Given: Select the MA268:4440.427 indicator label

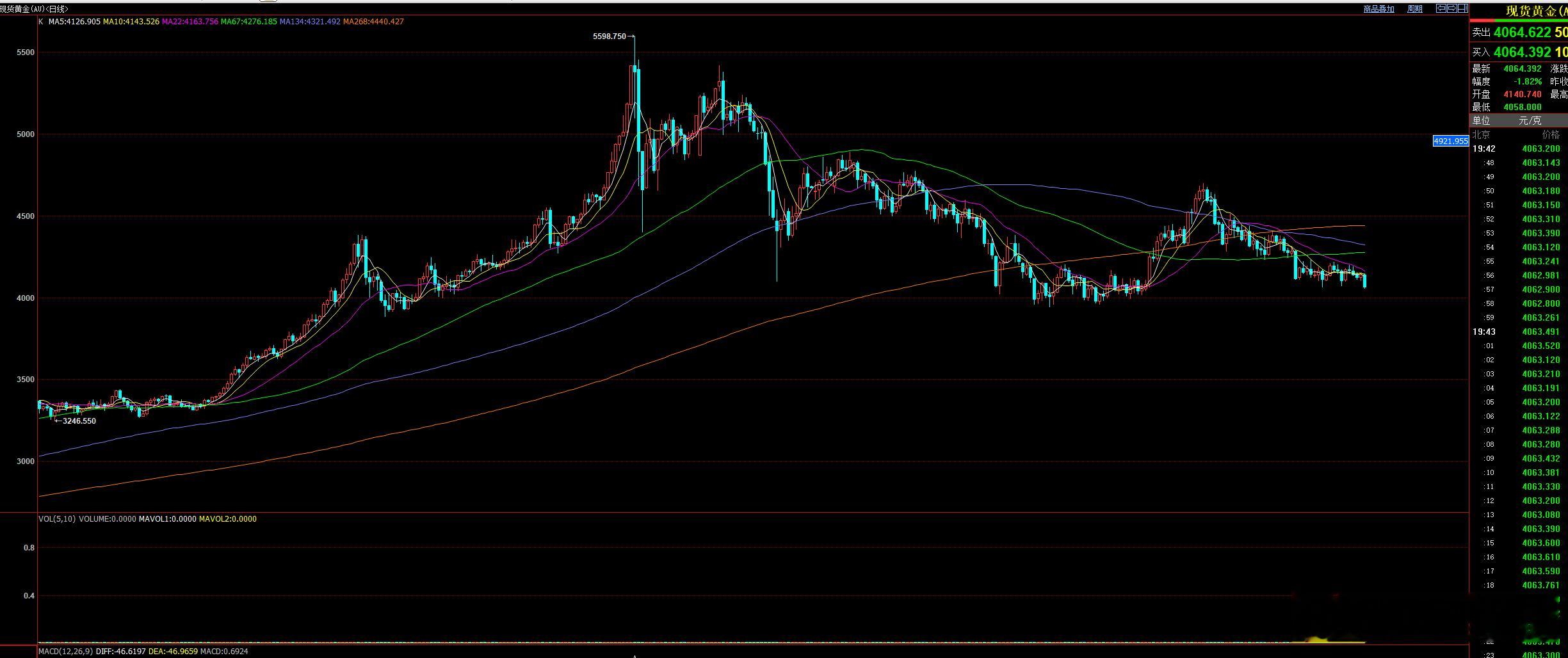Looking at the screenshot, I should (x=373, y=21).
